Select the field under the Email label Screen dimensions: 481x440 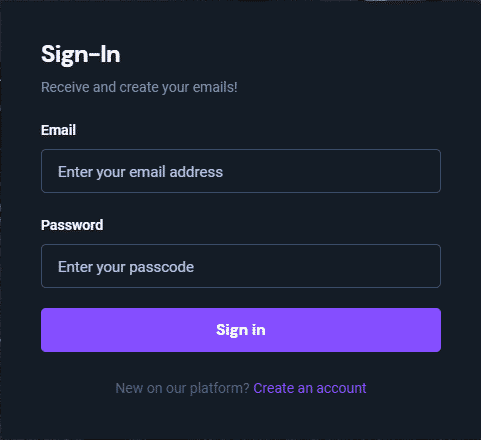241,171
